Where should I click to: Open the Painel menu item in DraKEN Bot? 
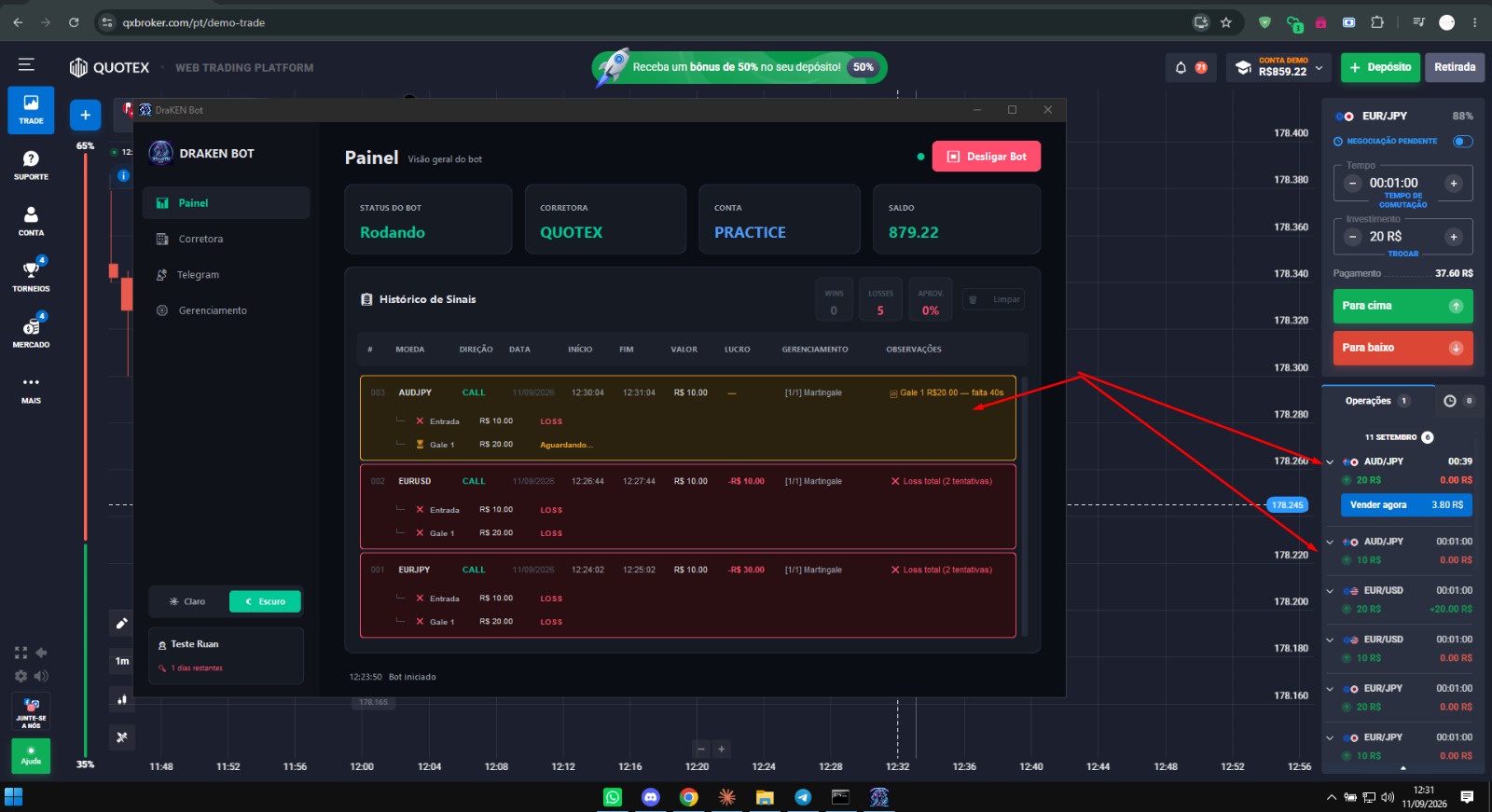pyautogui.click(x=226, y=203)
